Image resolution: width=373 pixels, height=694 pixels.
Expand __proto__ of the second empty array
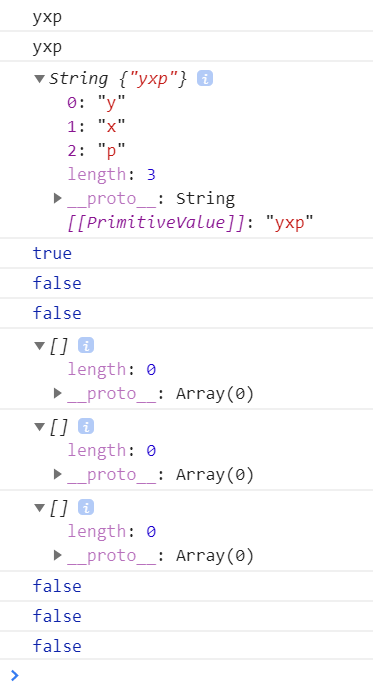pyautogui.click(x=58, y=474)
